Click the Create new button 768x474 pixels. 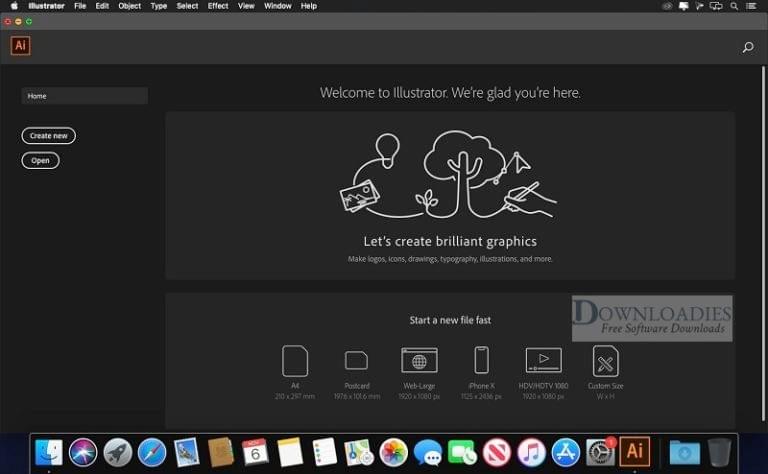point(48,136)
